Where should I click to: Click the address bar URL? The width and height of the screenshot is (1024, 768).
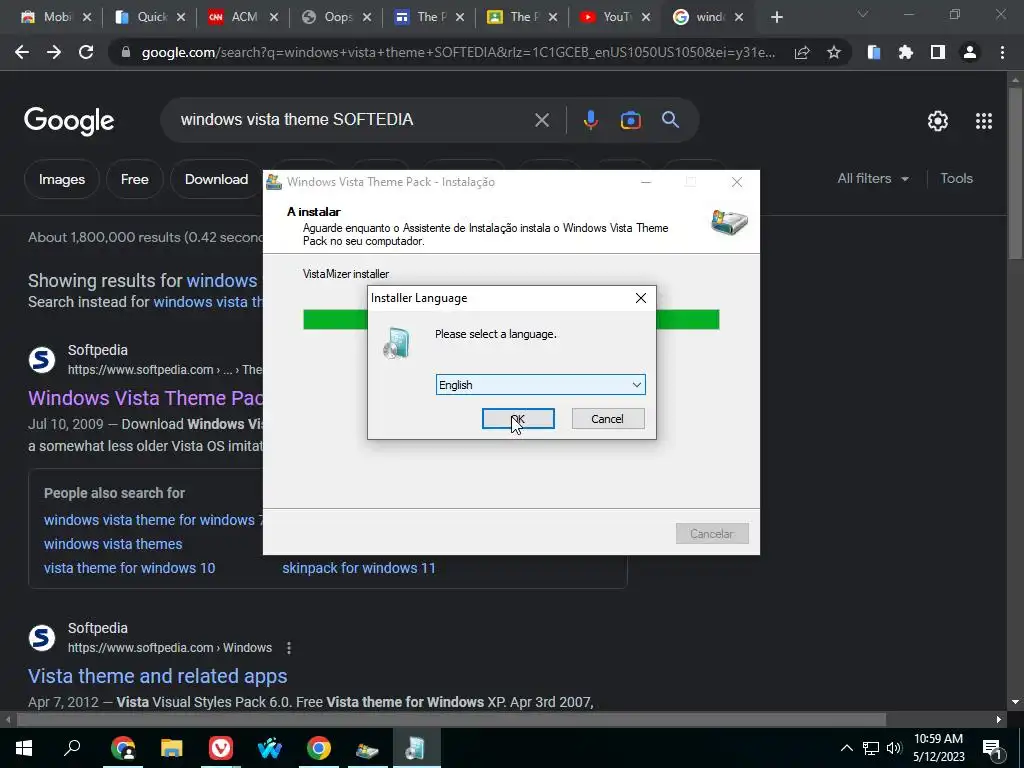458,52
